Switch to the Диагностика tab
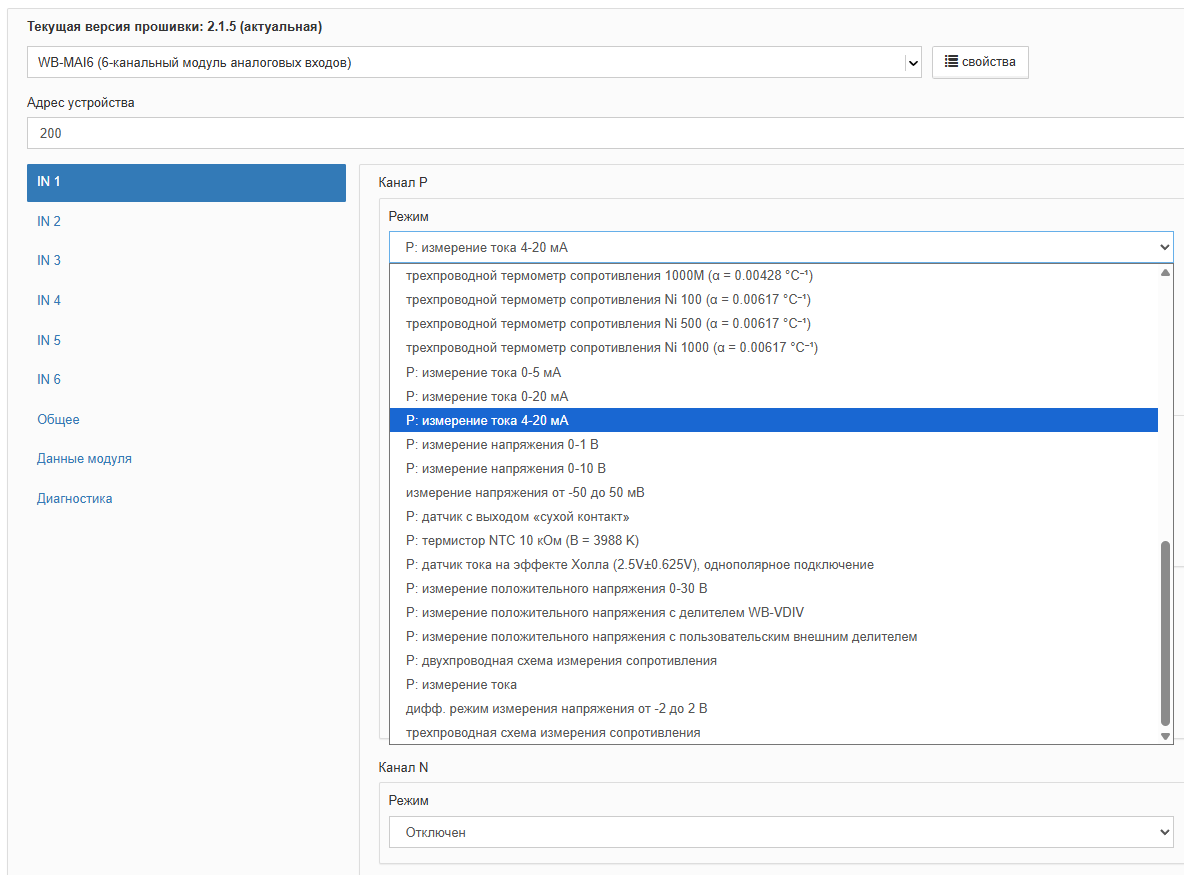The width and height of the screenshot is (1184, 875). (x=74, y=498)
